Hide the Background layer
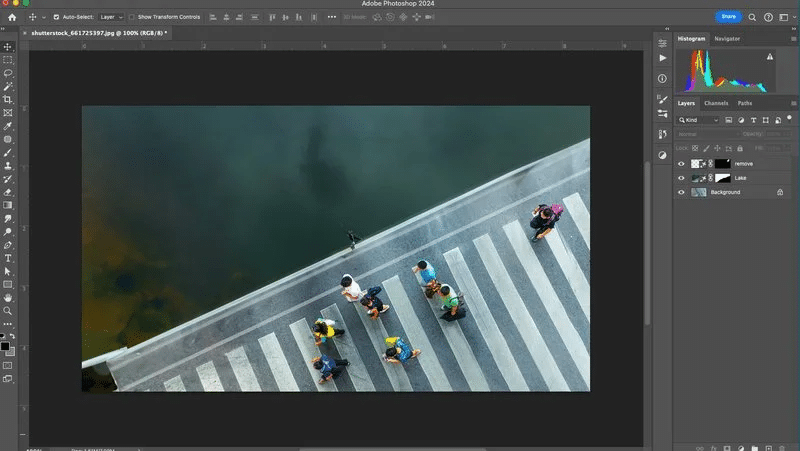This screenshot has height=451, width=800. pos(681,192)
